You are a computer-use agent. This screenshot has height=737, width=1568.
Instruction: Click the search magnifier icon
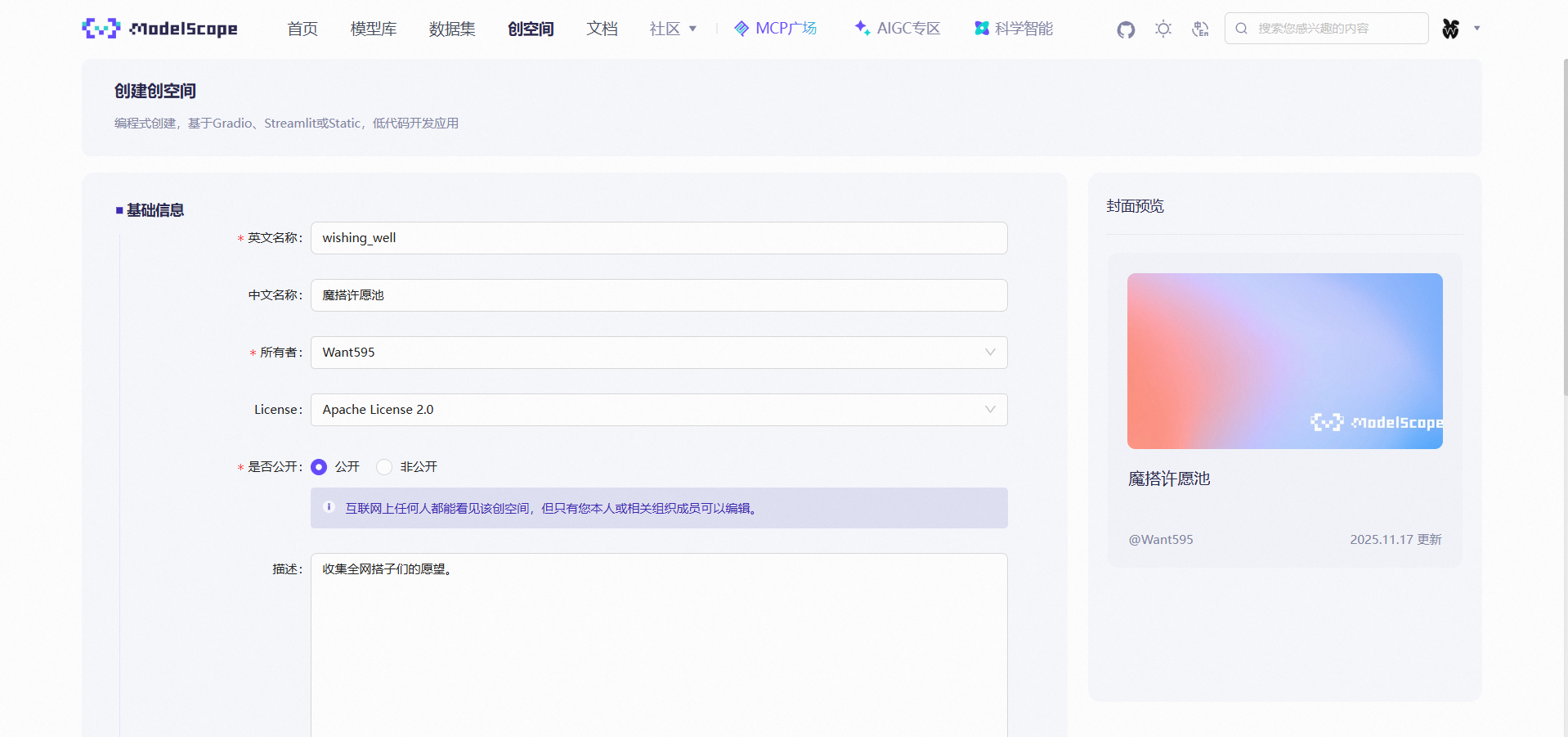pyautogui.click(x=1242, y=29)
